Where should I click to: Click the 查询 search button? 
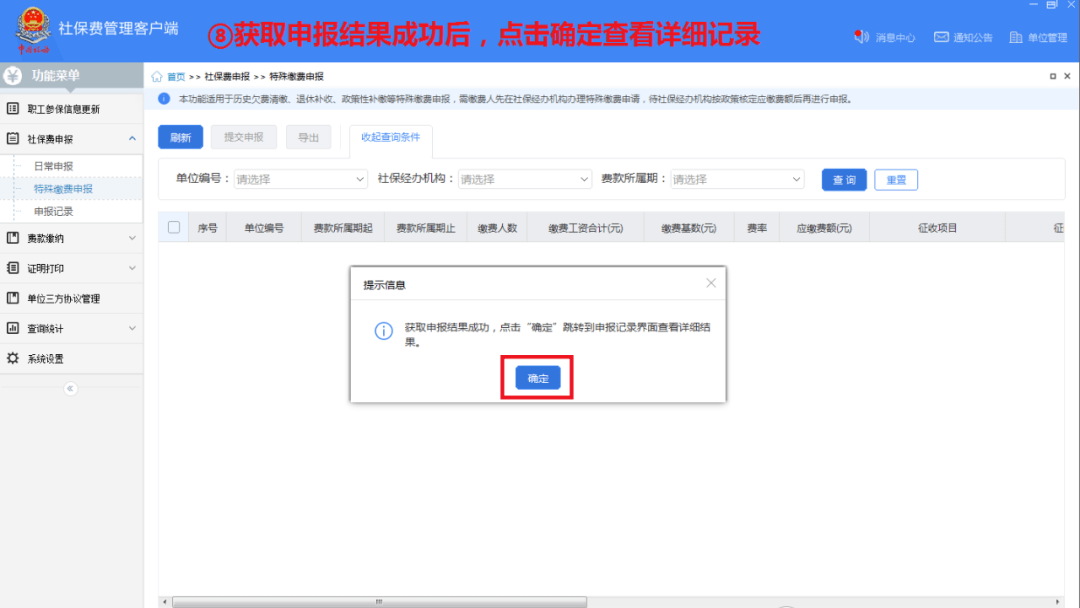point(843,180)
